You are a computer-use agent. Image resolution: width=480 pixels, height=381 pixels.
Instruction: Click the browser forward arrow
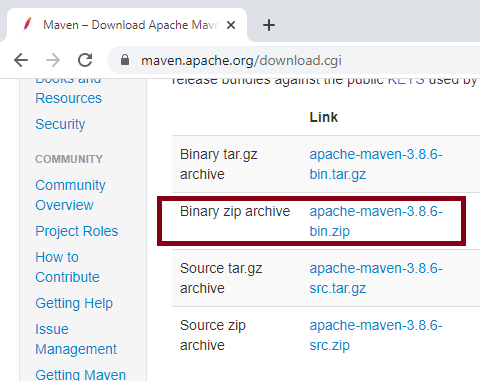[x=53, y=60]
